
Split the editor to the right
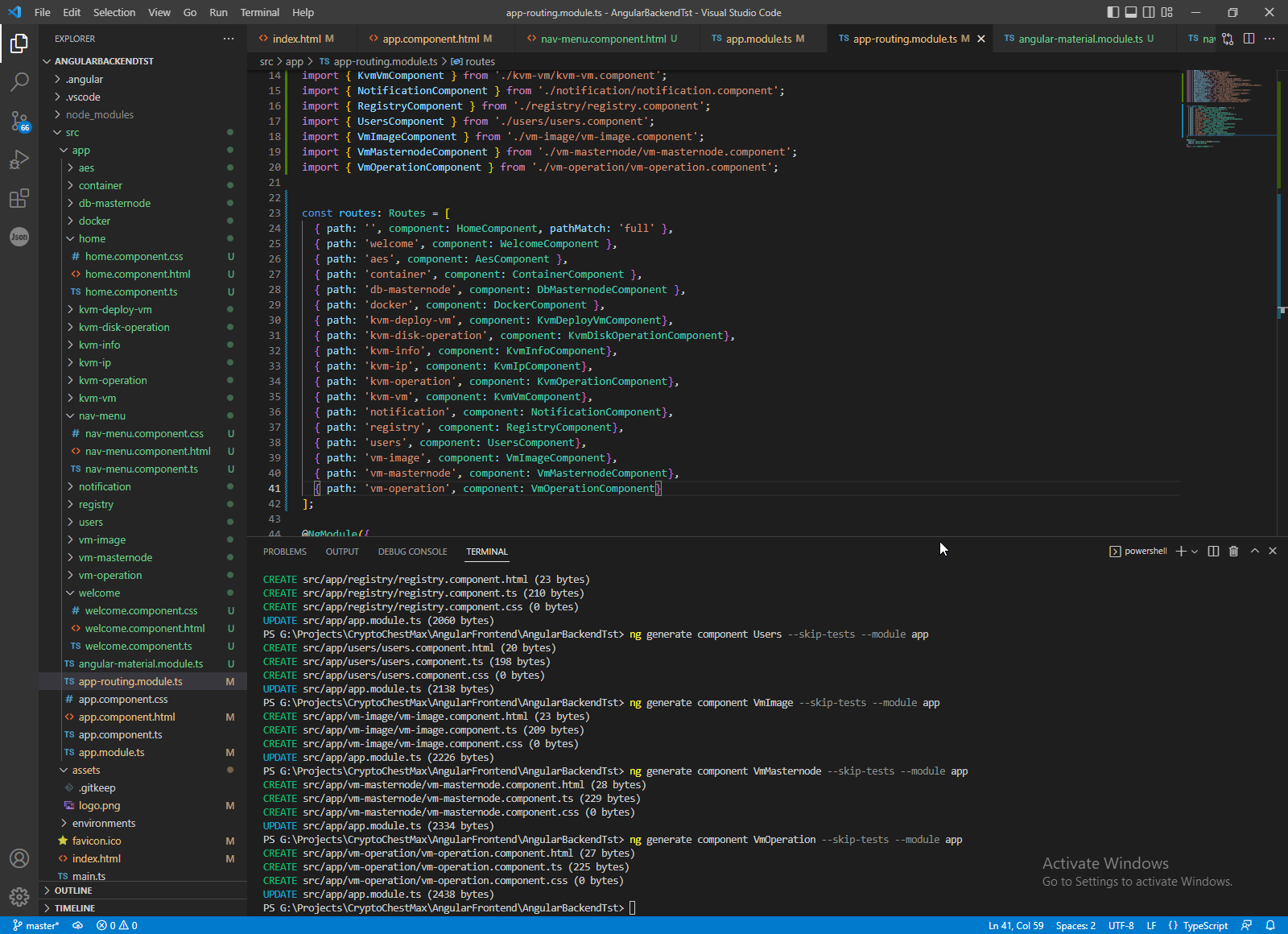[x=1249, y=39]
